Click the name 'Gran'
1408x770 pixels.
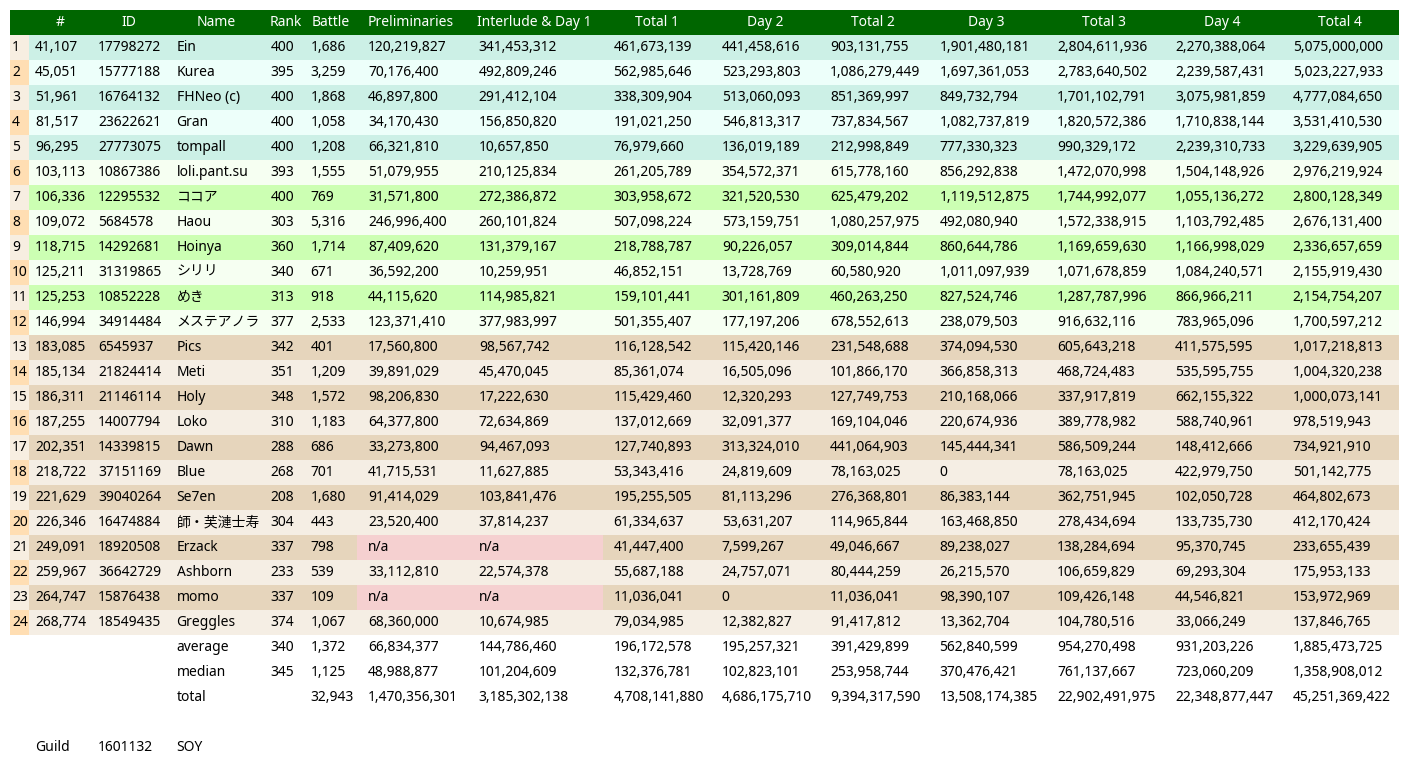coord(192,121)
